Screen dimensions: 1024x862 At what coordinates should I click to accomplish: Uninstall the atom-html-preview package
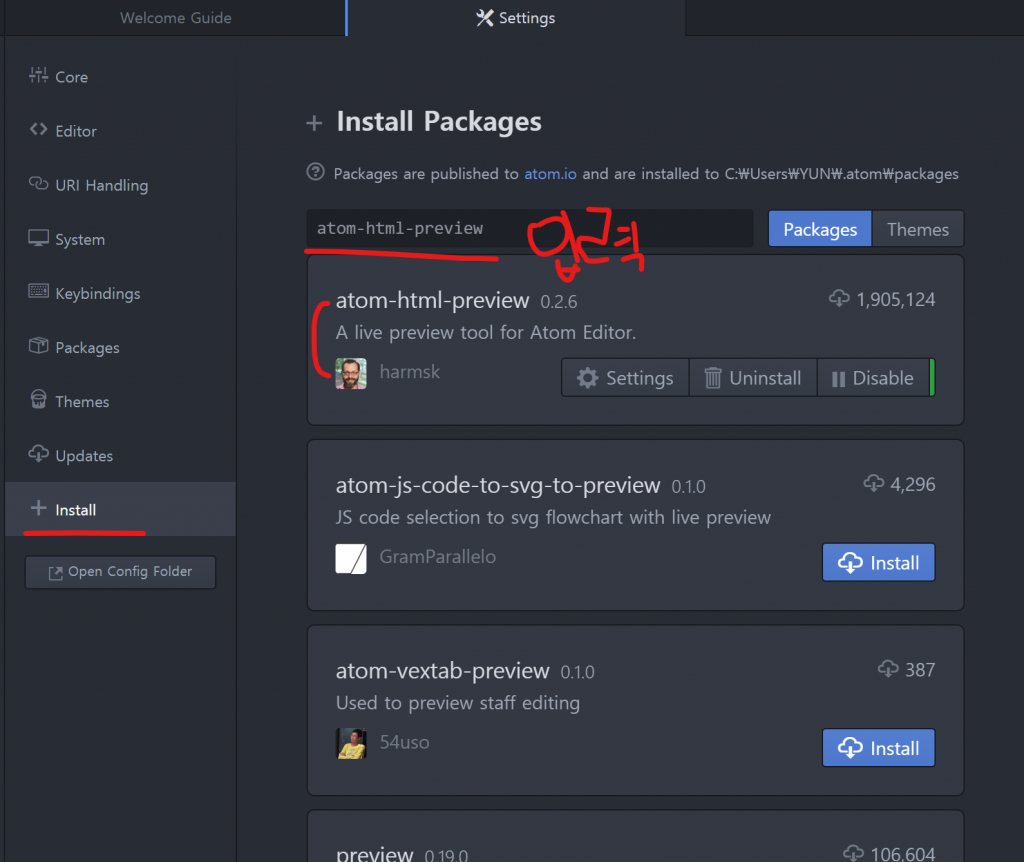tap(753, 377)
